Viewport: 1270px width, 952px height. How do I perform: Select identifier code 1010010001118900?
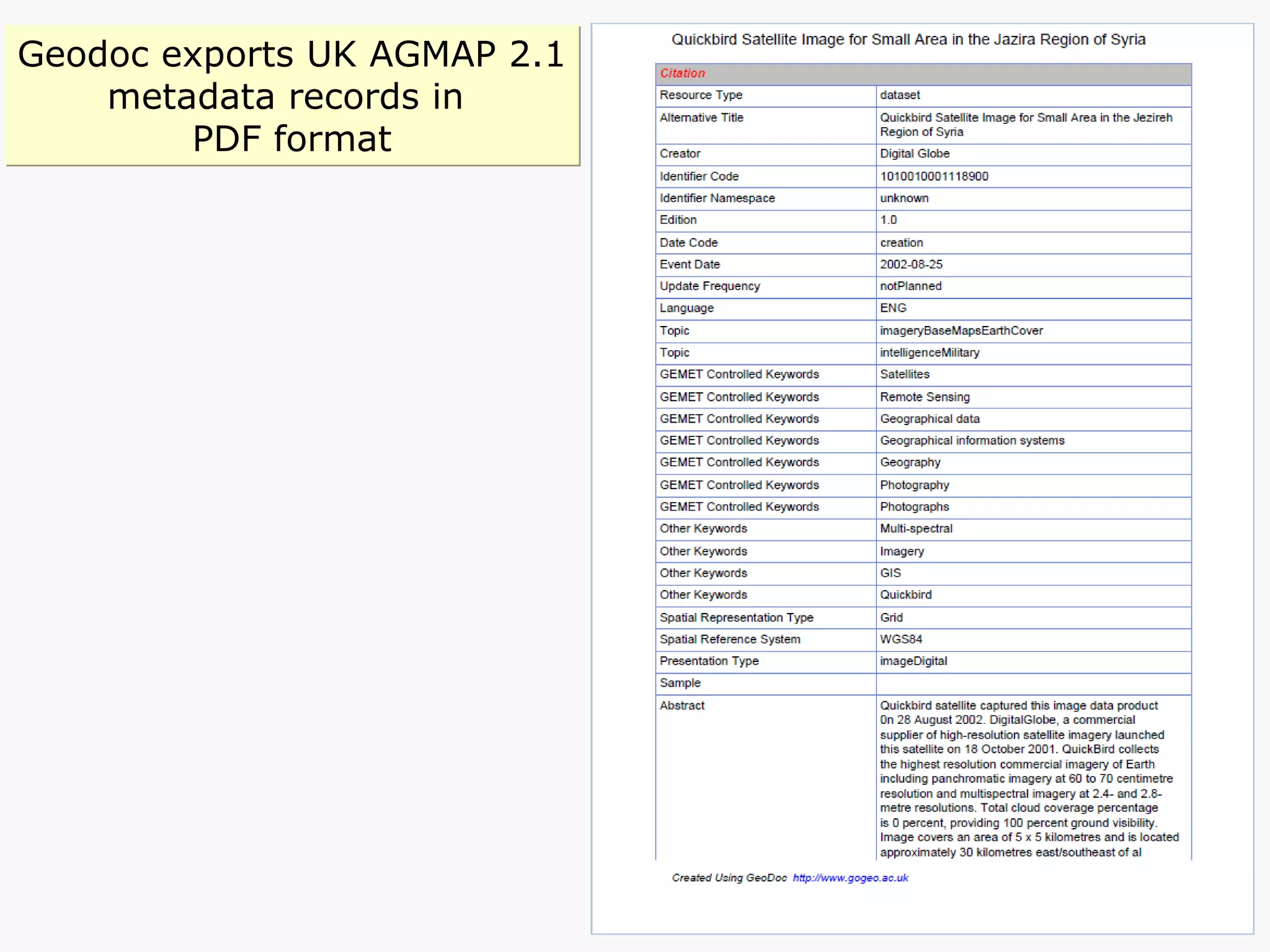click(x=934, y=176)
